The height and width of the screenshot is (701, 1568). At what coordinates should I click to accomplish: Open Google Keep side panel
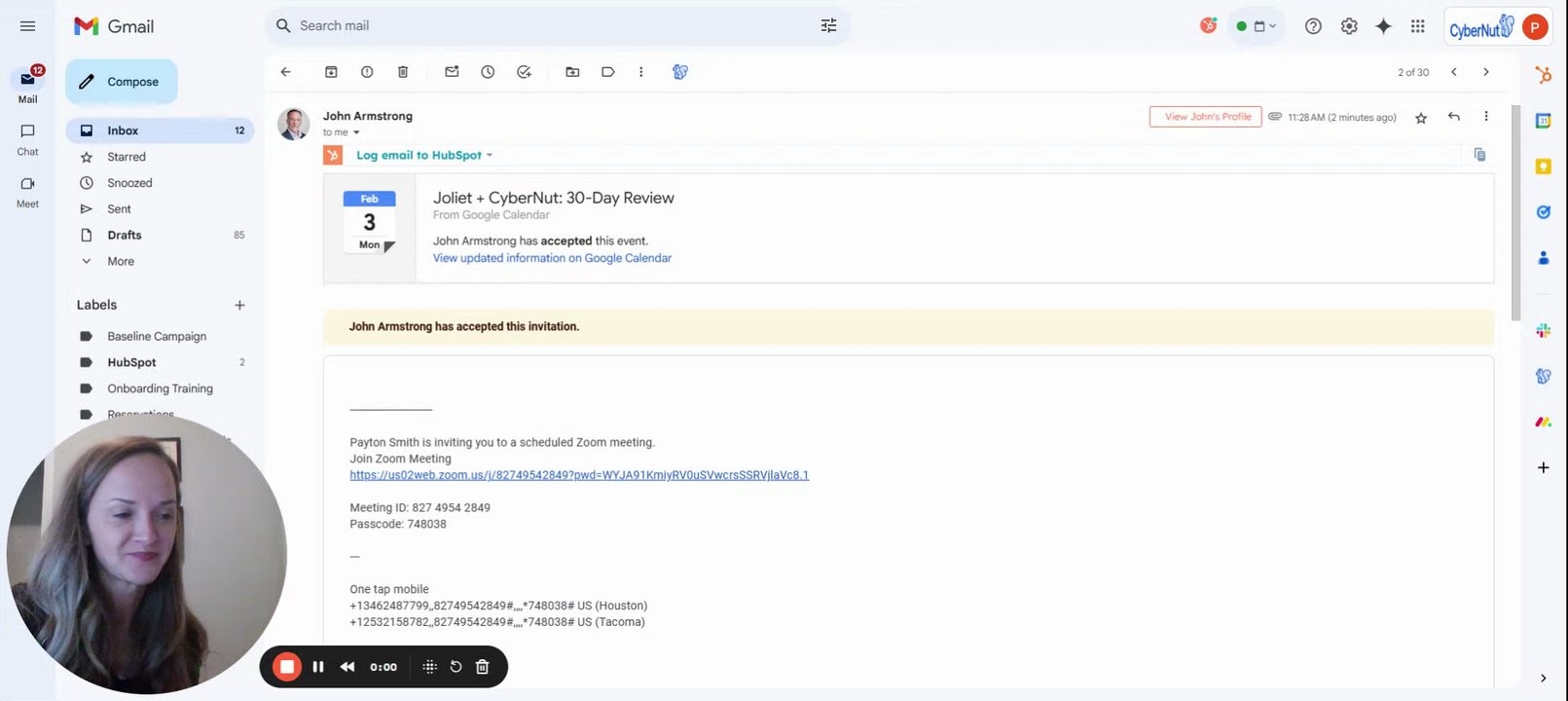[1543, 166]
